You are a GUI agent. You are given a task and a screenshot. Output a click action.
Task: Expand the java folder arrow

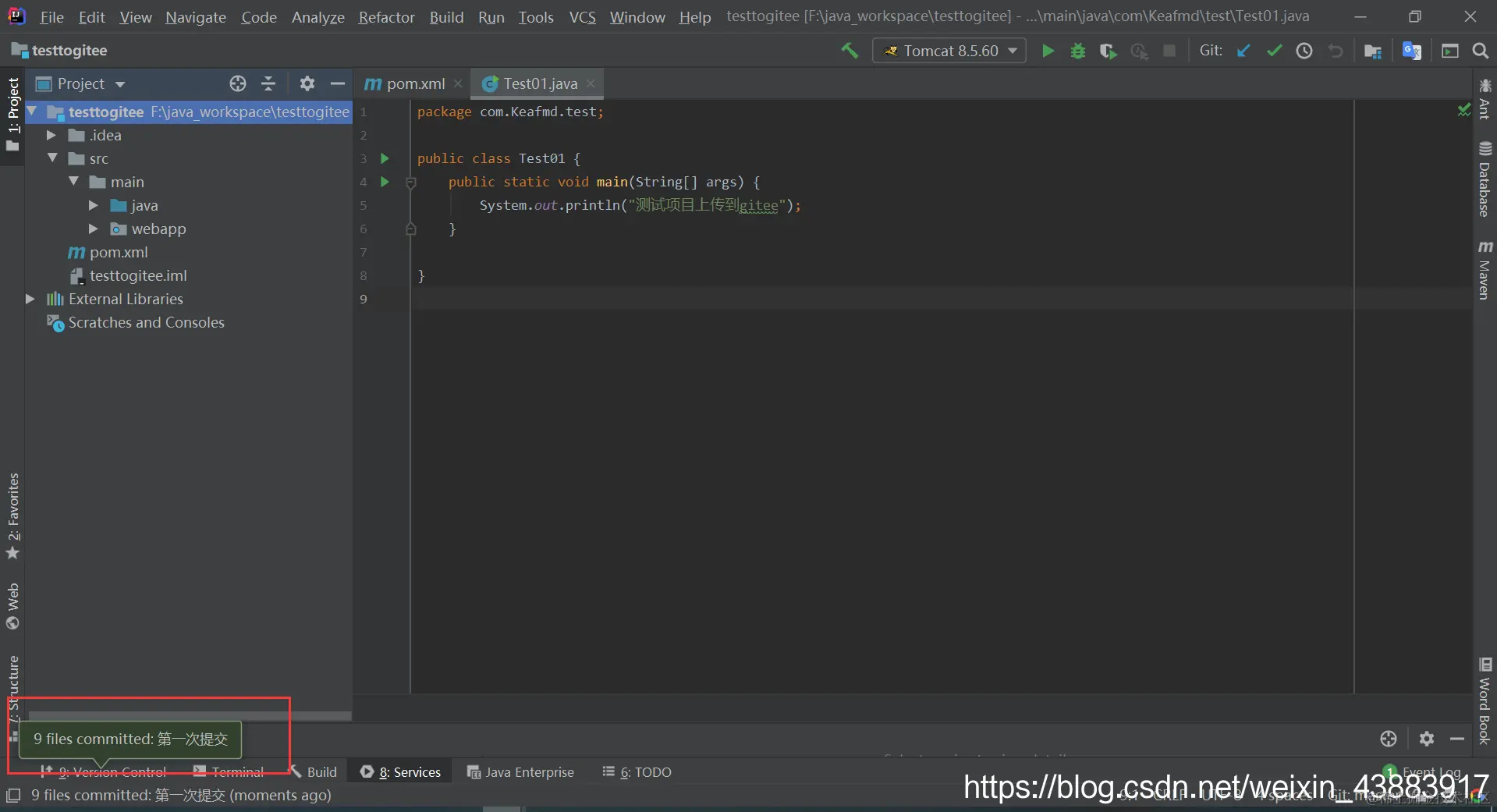[94, 205]
